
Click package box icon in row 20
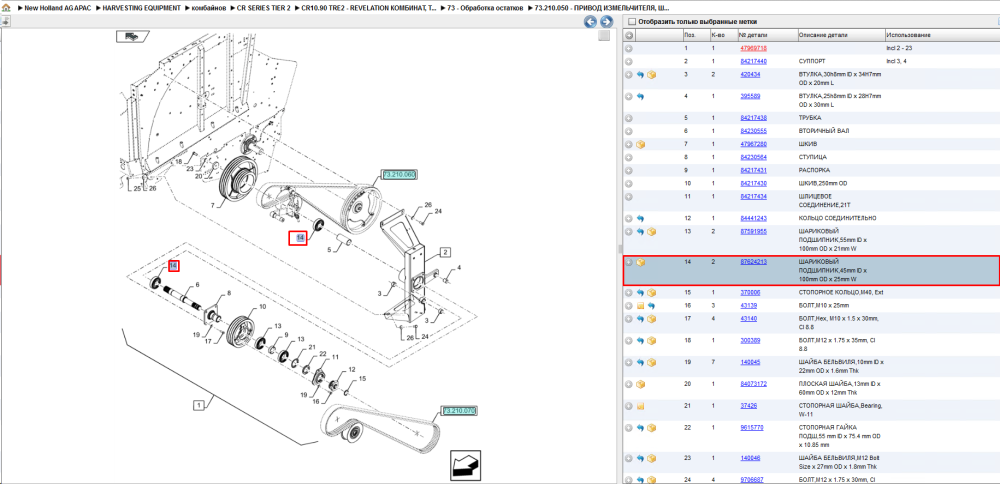click(641, 384)
